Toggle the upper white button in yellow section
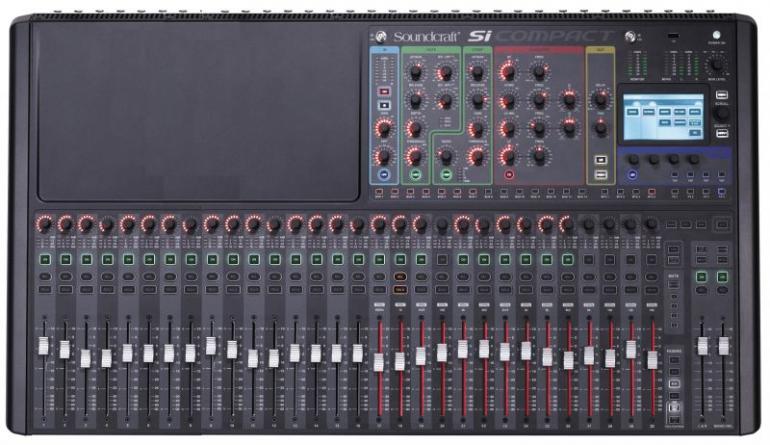Image resolution: width=770 pixels, height=445 pixels. pyautogui.click(x=600, y=160)
